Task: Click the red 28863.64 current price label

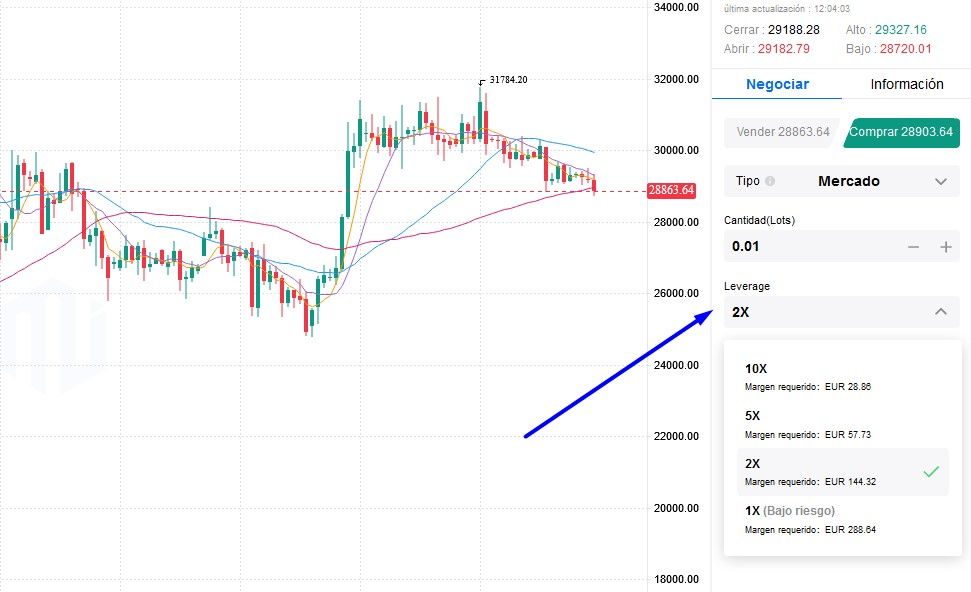Action: click(x=671, y=190)
